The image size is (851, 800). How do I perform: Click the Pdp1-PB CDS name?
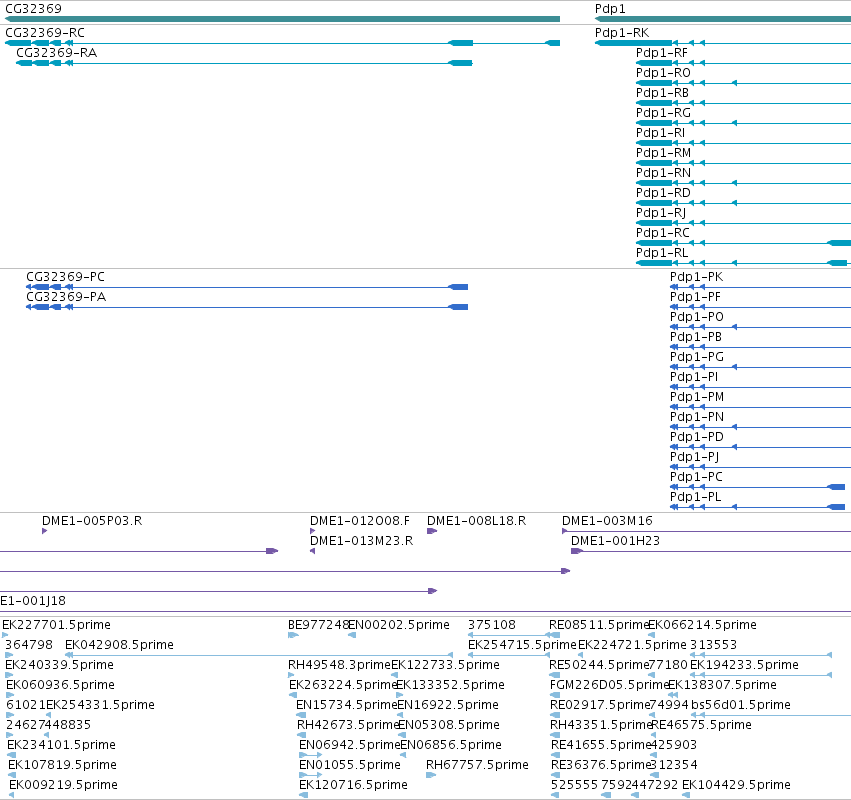click(x=696, y=337)
